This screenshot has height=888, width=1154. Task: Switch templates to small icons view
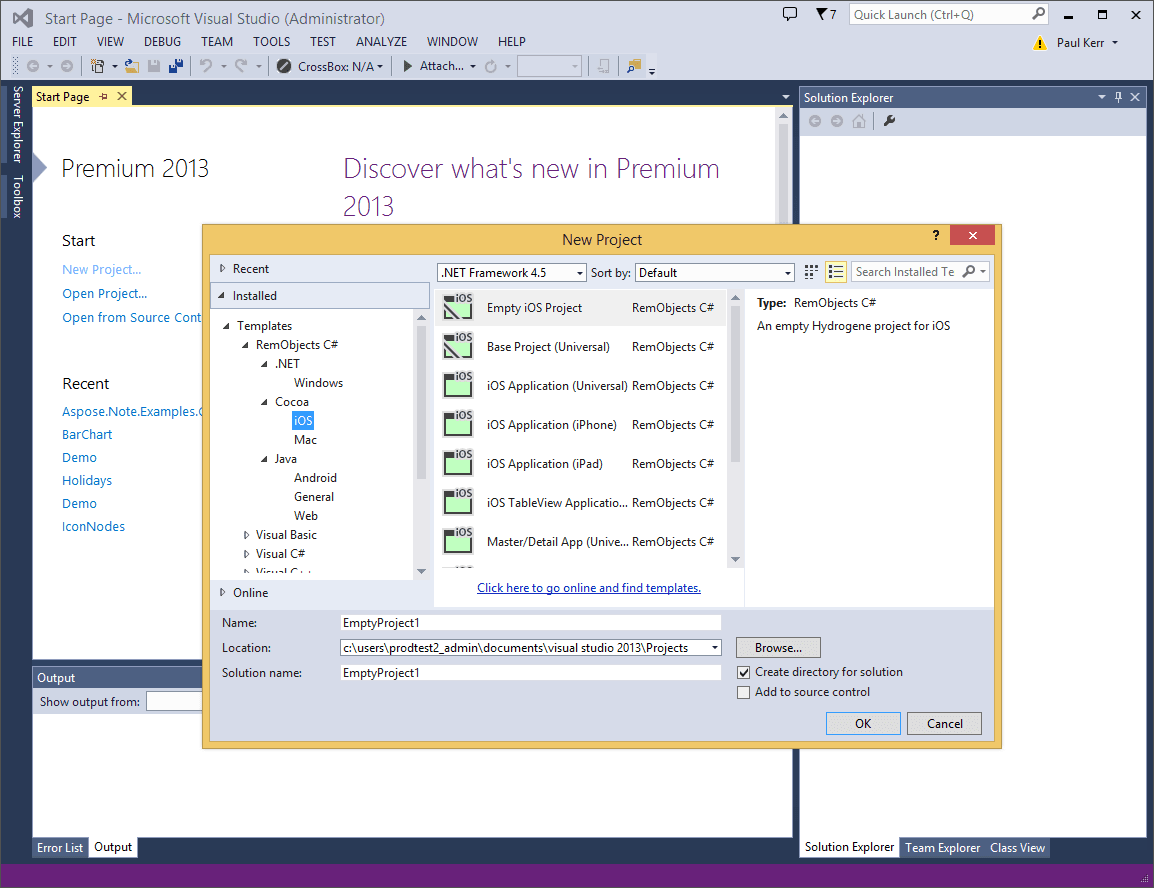[x=811, y=272]
